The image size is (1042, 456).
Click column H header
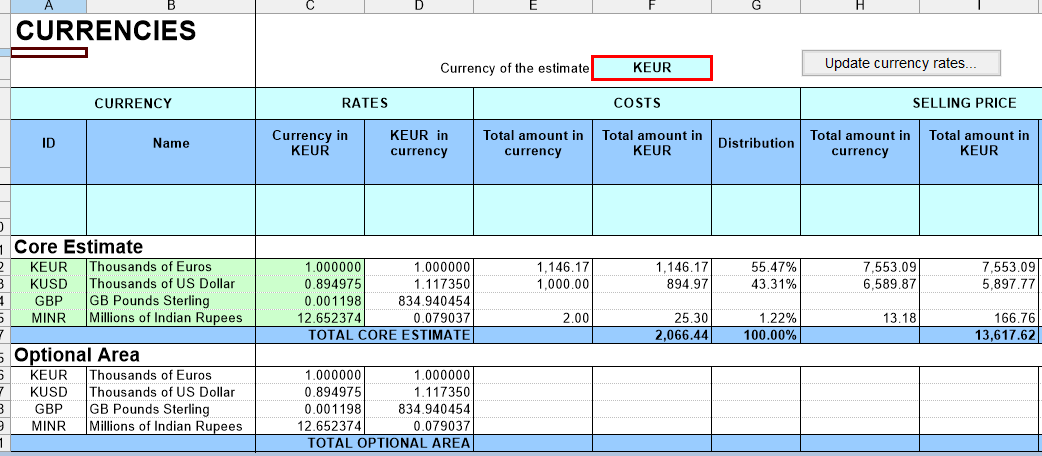[860, 6]
